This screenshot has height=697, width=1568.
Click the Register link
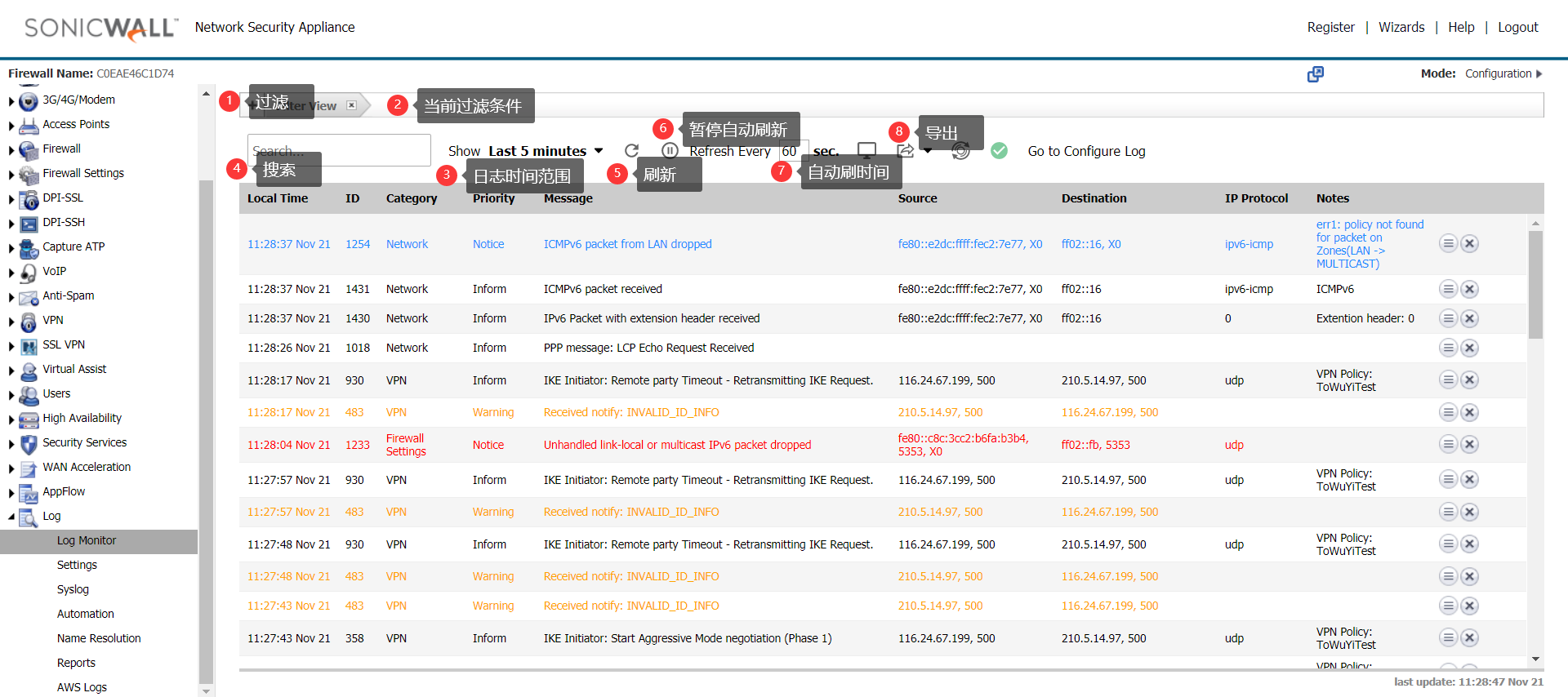point(1330,27)
